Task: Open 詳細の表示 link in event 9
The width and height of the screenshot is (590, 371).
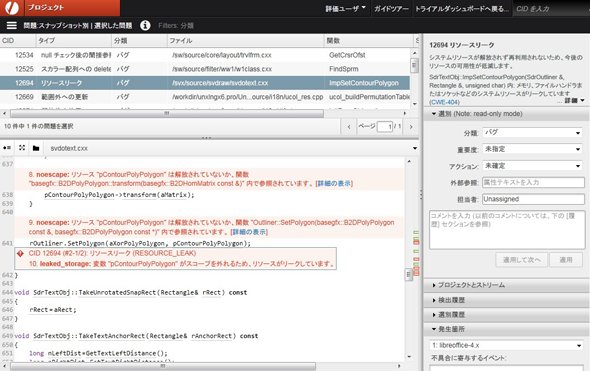Action: coord(249,232)
